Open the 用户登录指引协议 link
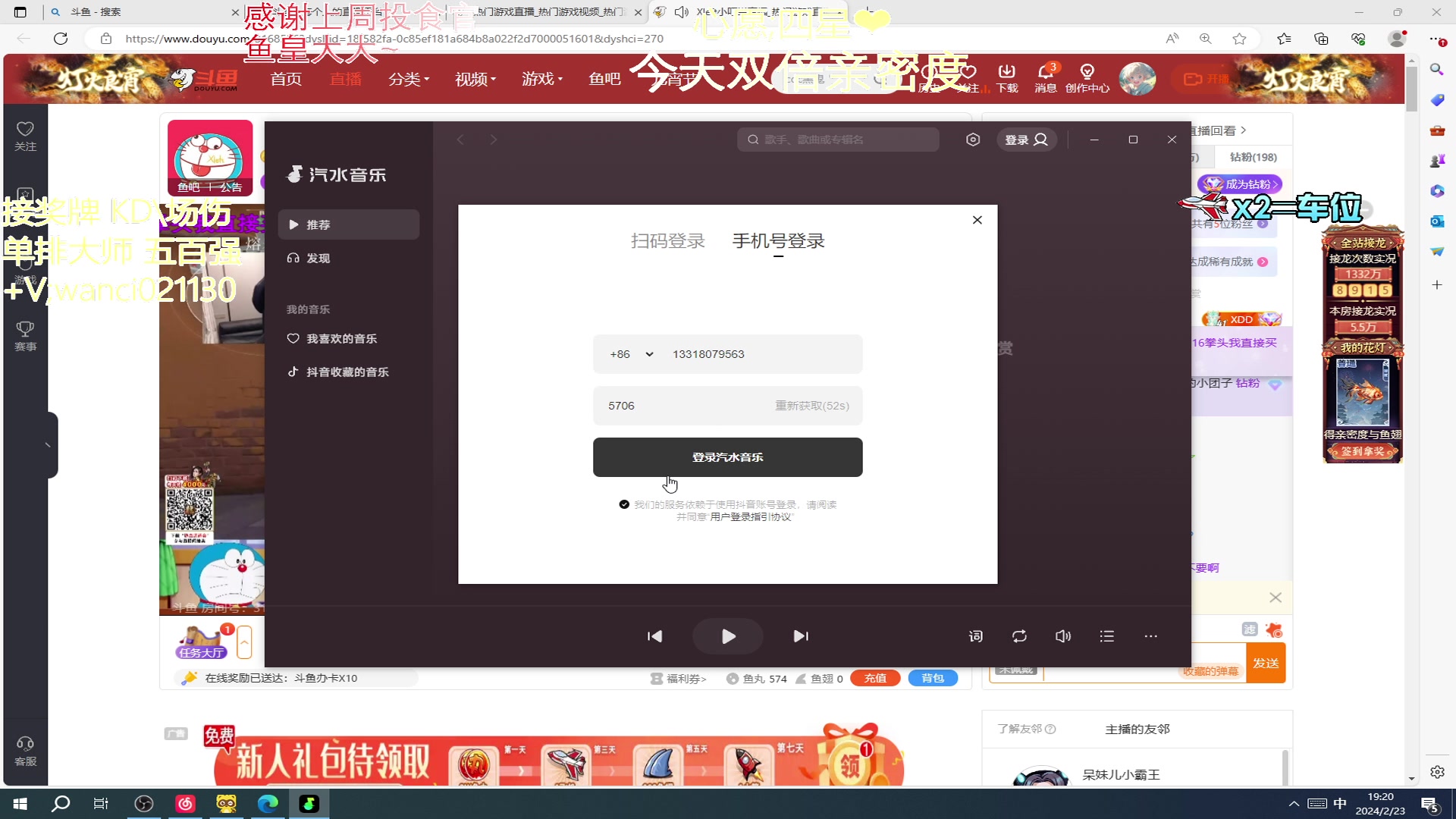1456x819 pixels. [x=750, y=517]
